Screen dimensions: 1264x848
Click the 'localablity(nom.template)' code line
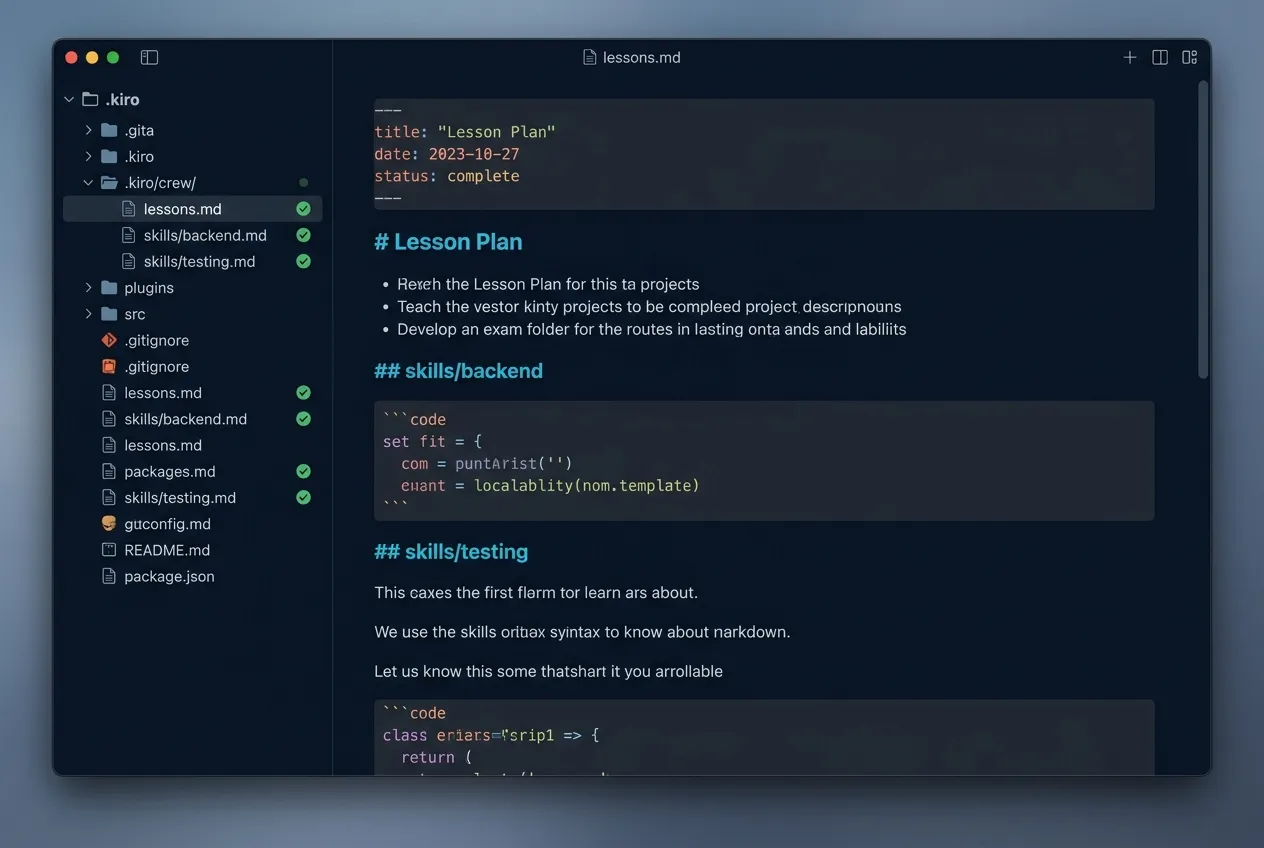[x=550, y=486]
